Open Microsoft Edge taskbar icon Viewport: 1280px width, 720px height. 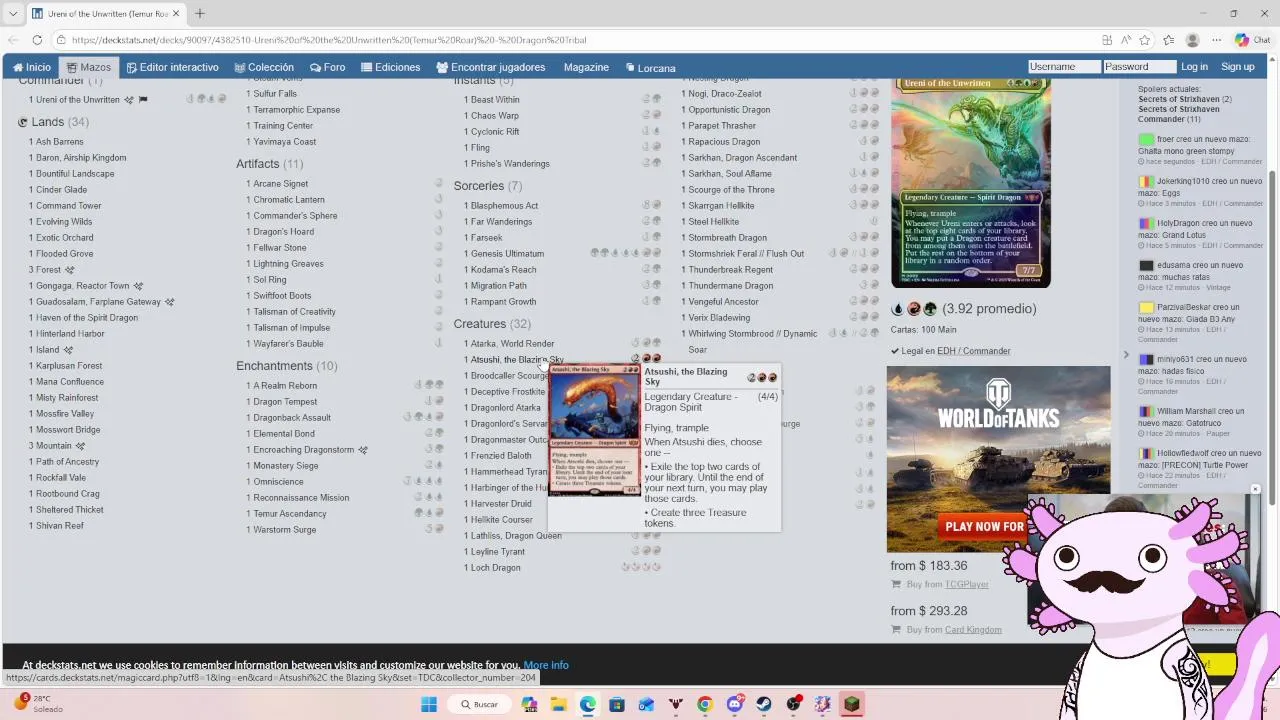(x=587, y=704)
